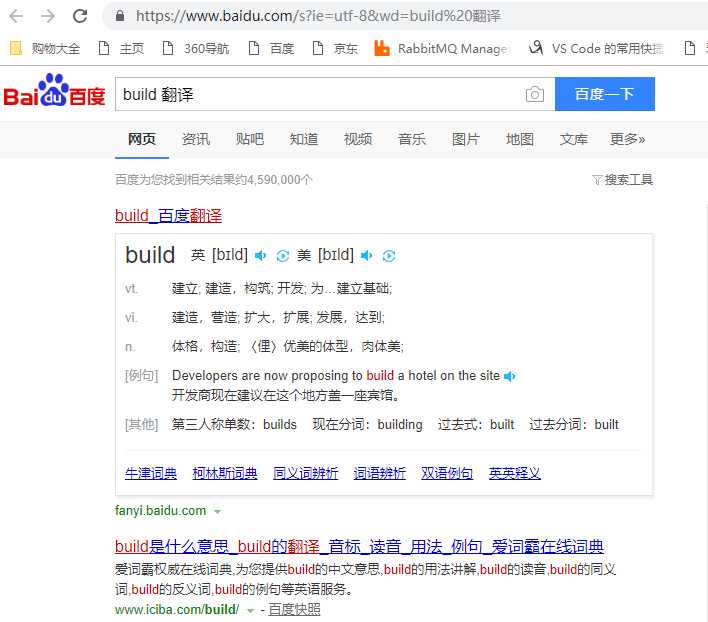Click the 过去分词 built text
Viewport: 708px width, 622px height.
(x=574, y=424)
